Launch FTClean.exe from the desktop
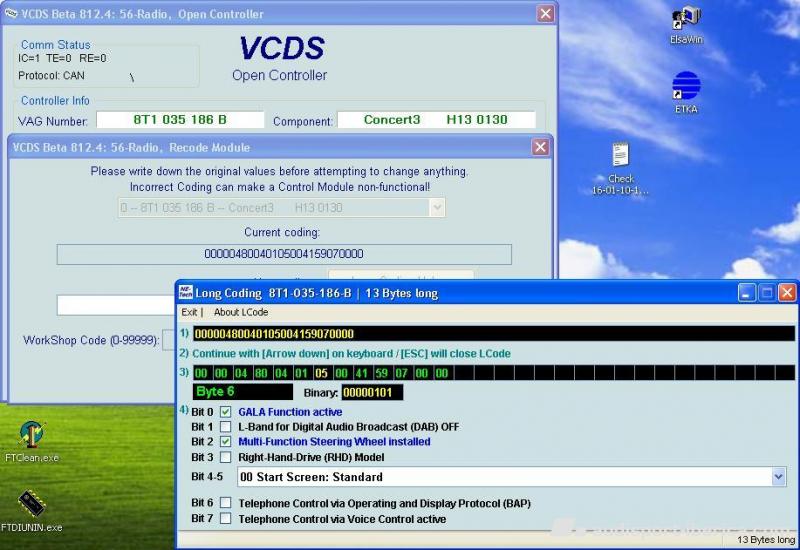Image resolution: width=800 pixels, height=550 pixels. point(32,441)
